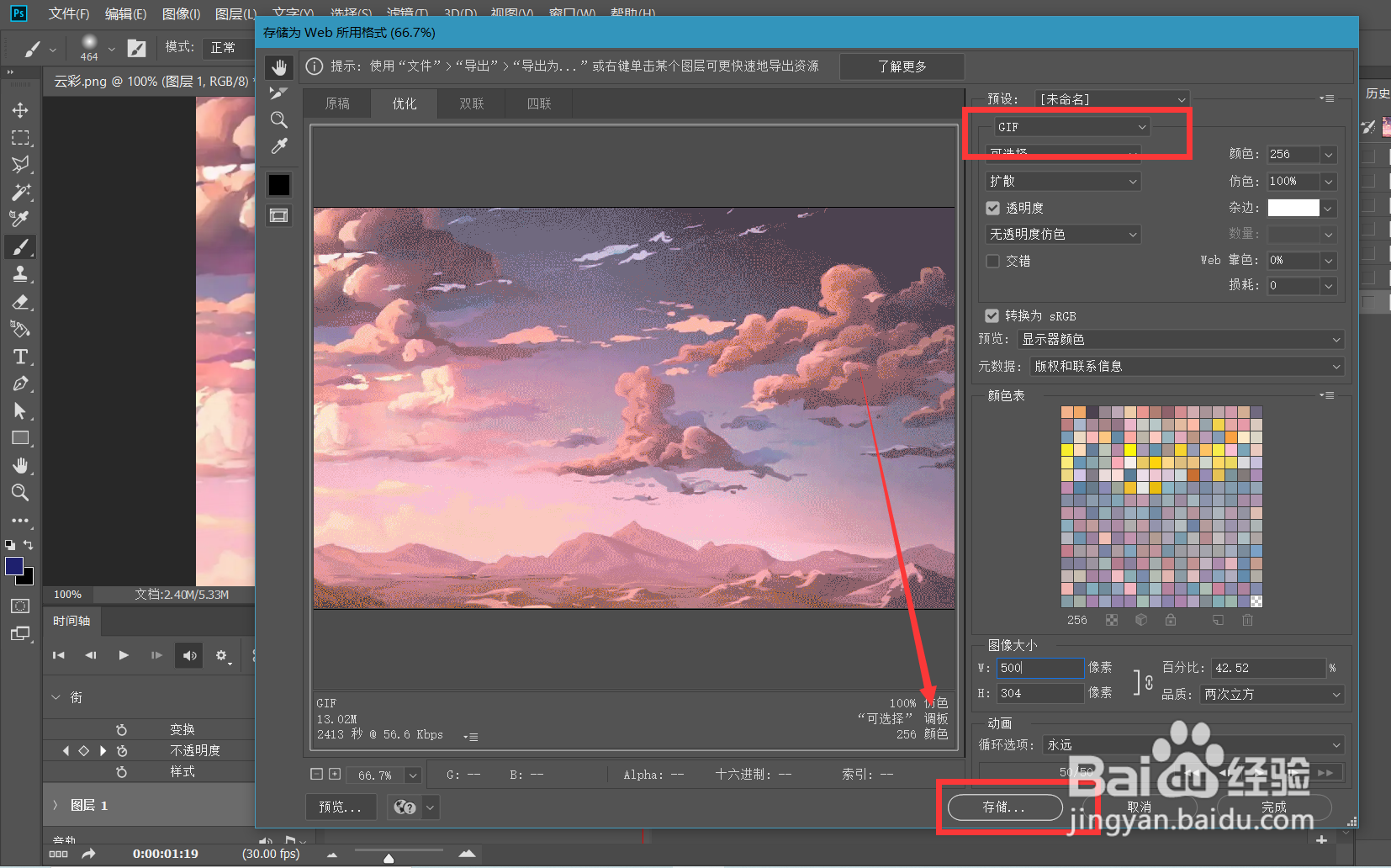This screenshot has height=868, width=1391.
Task: Select the Eyedropper tool in dialog
Action: (x=278, y=146)
